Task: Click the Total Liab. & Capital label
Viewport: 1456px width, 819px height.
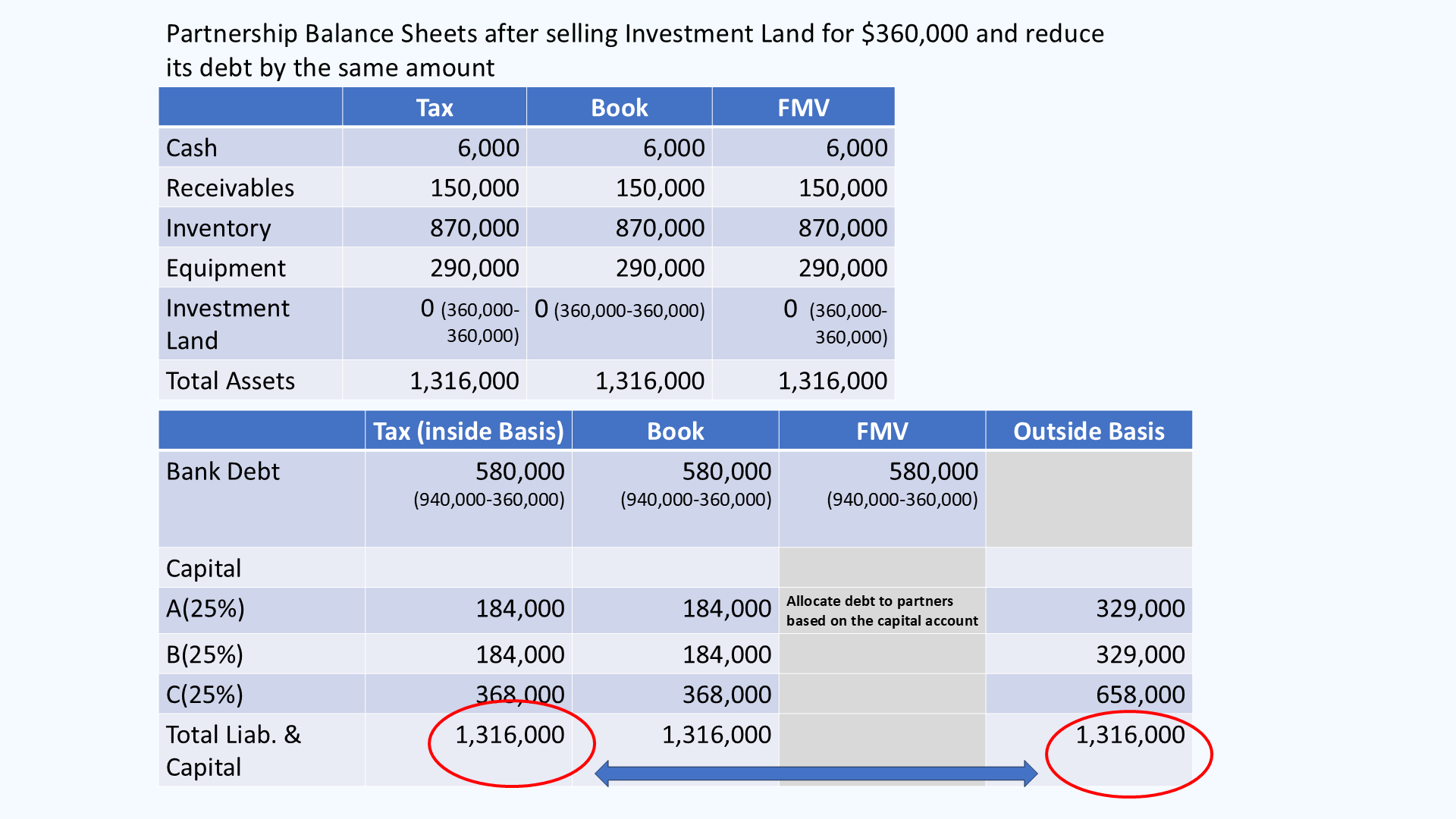Action: pos(233,751)
